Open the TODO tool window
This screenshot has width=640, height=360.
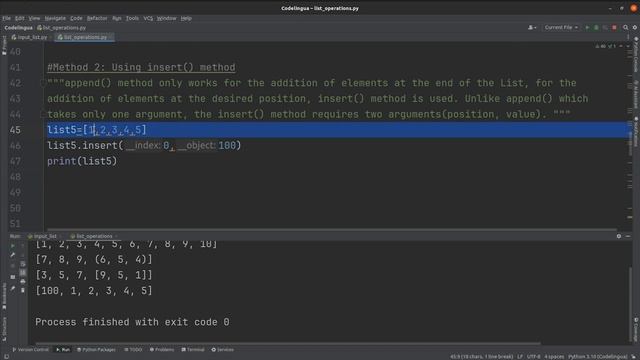[x=133, y=350]
